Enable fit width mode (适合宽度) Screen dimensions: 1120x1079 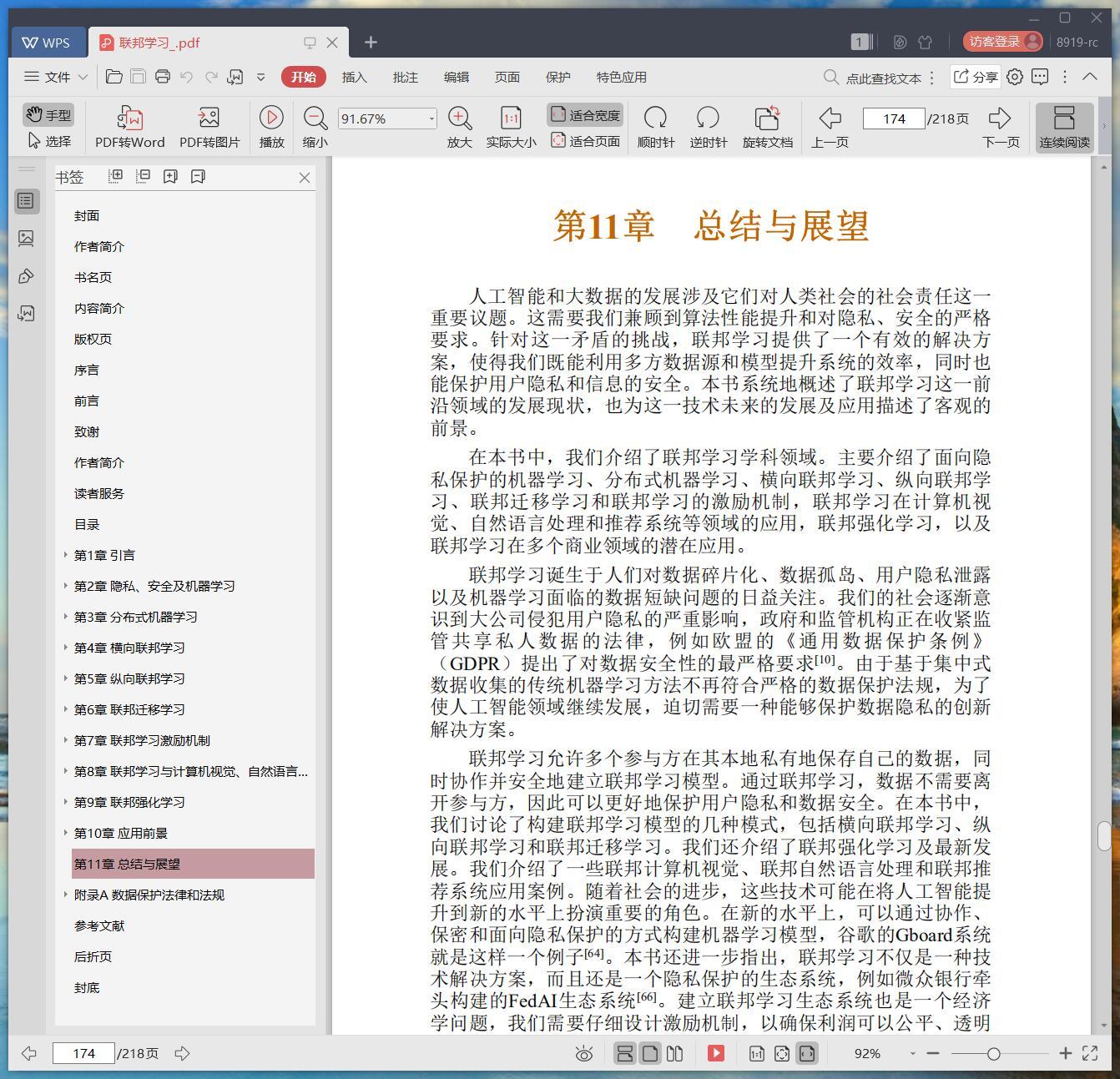(586, 115)
